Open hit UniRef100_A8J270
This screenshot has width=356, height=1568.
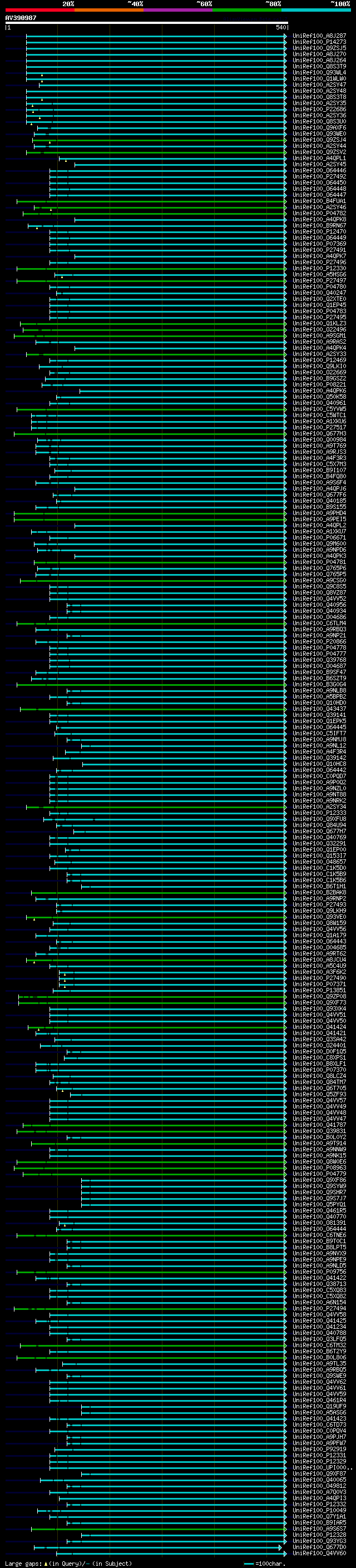(319, 54)
